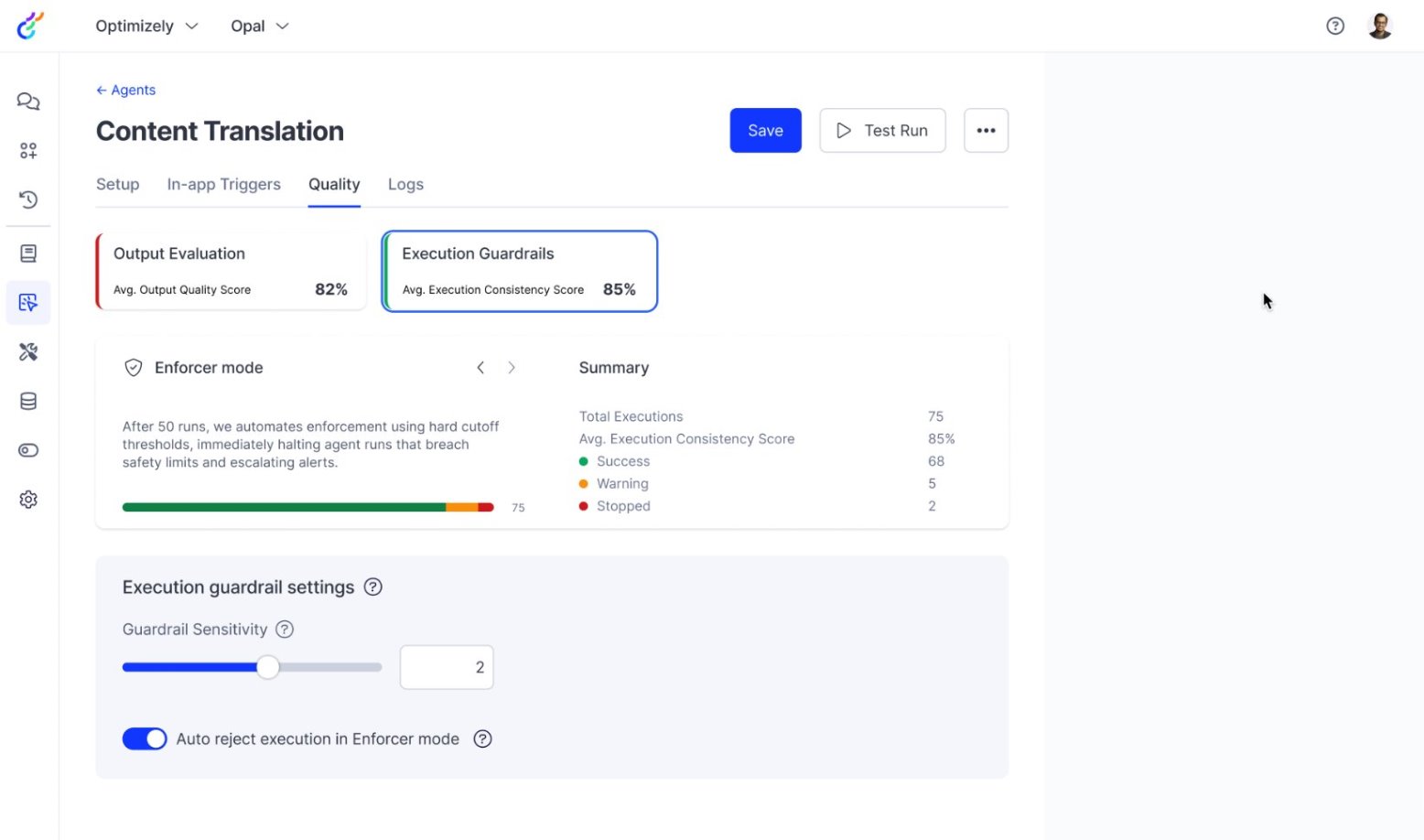Viewport: 1424px width, 840px height.
Task: Open the chat conversations panel
Action: pos(27,101)
